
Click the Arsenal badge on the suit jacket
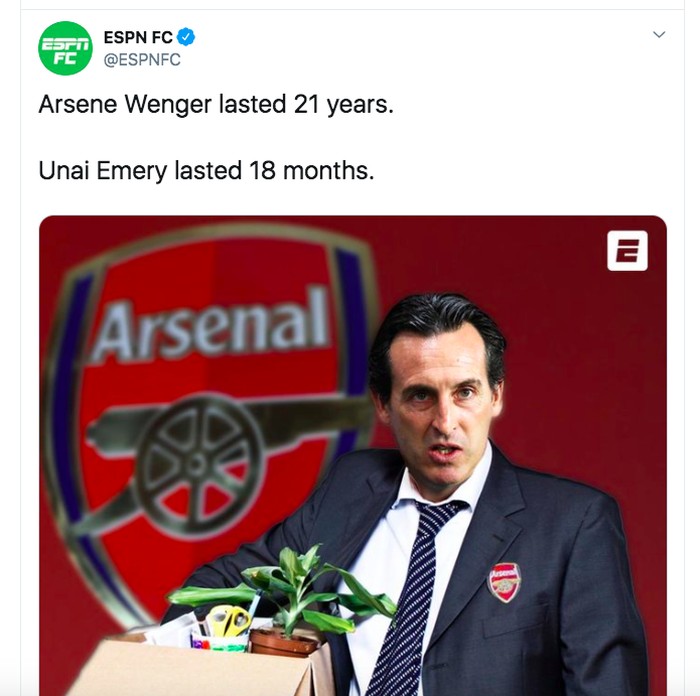pos(504,581)
